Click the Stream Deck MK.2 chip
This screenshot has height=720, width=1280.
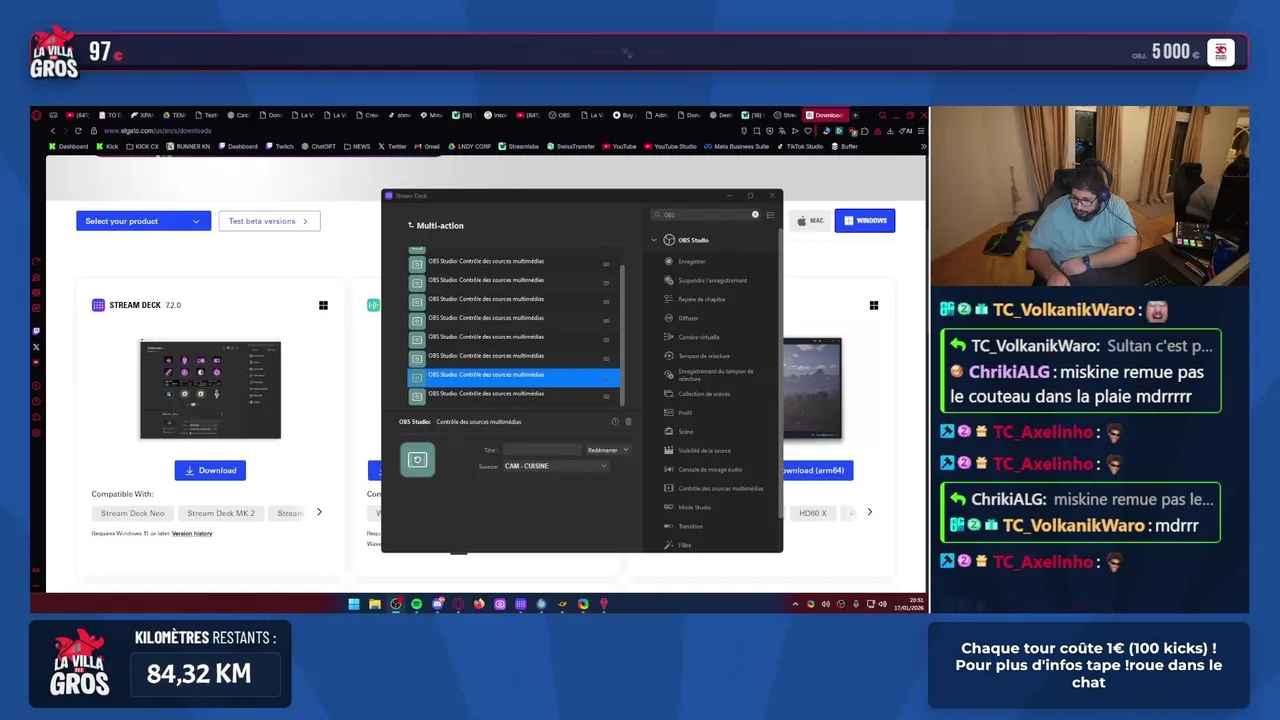(221, 513)
